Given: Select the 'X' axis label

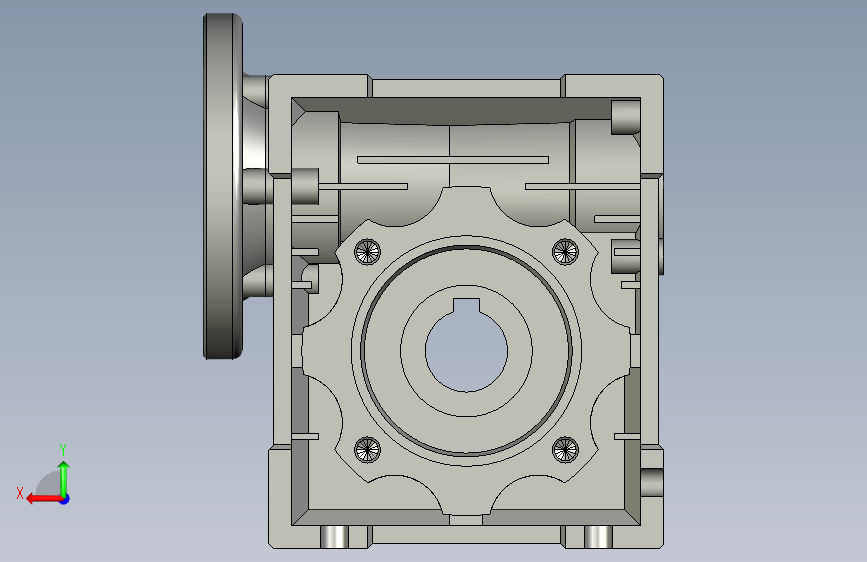Looking at the screenshot, I should click(x=20, y=493).
